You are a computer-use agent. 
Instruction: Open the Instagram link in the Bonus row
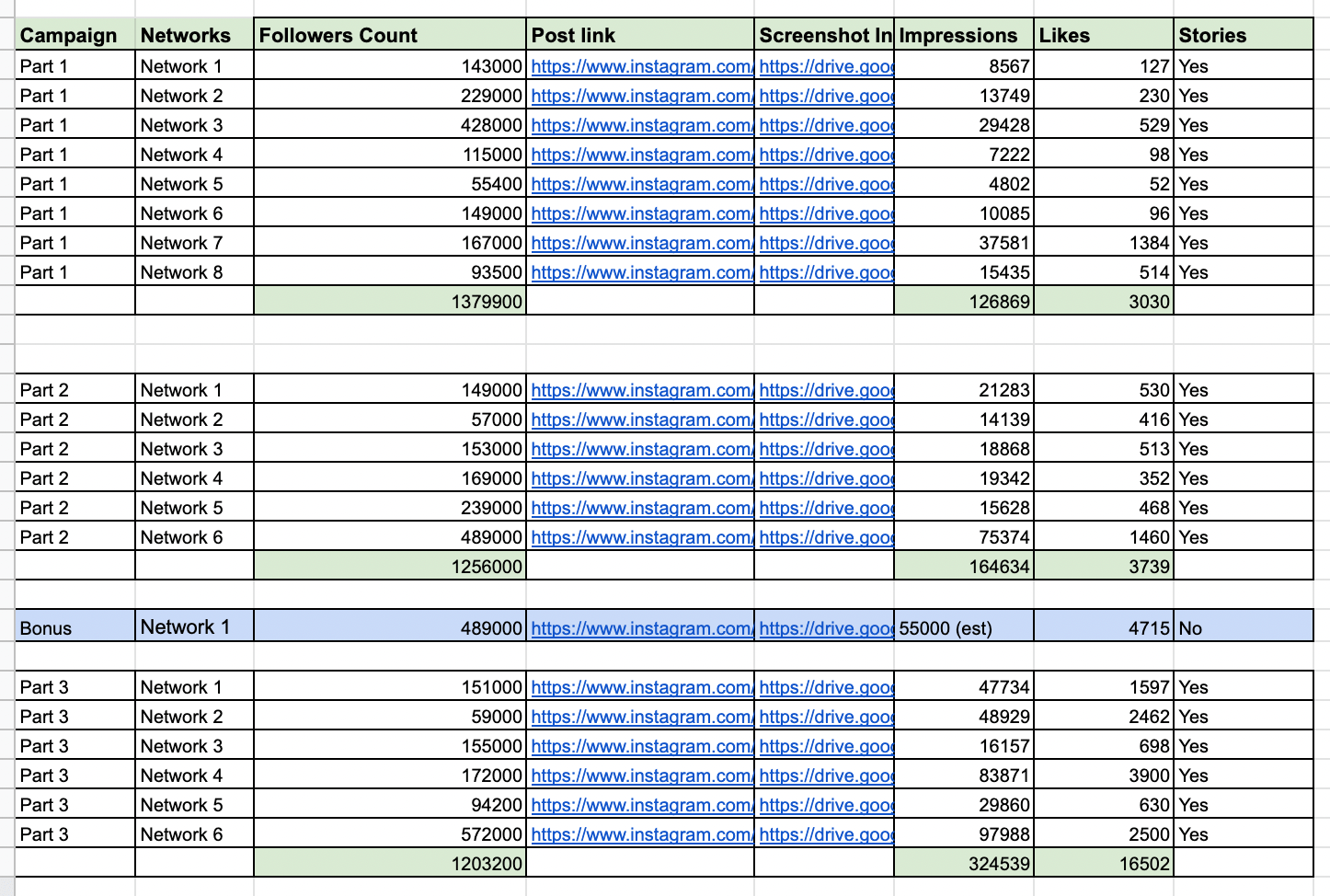tap(641, 628)
